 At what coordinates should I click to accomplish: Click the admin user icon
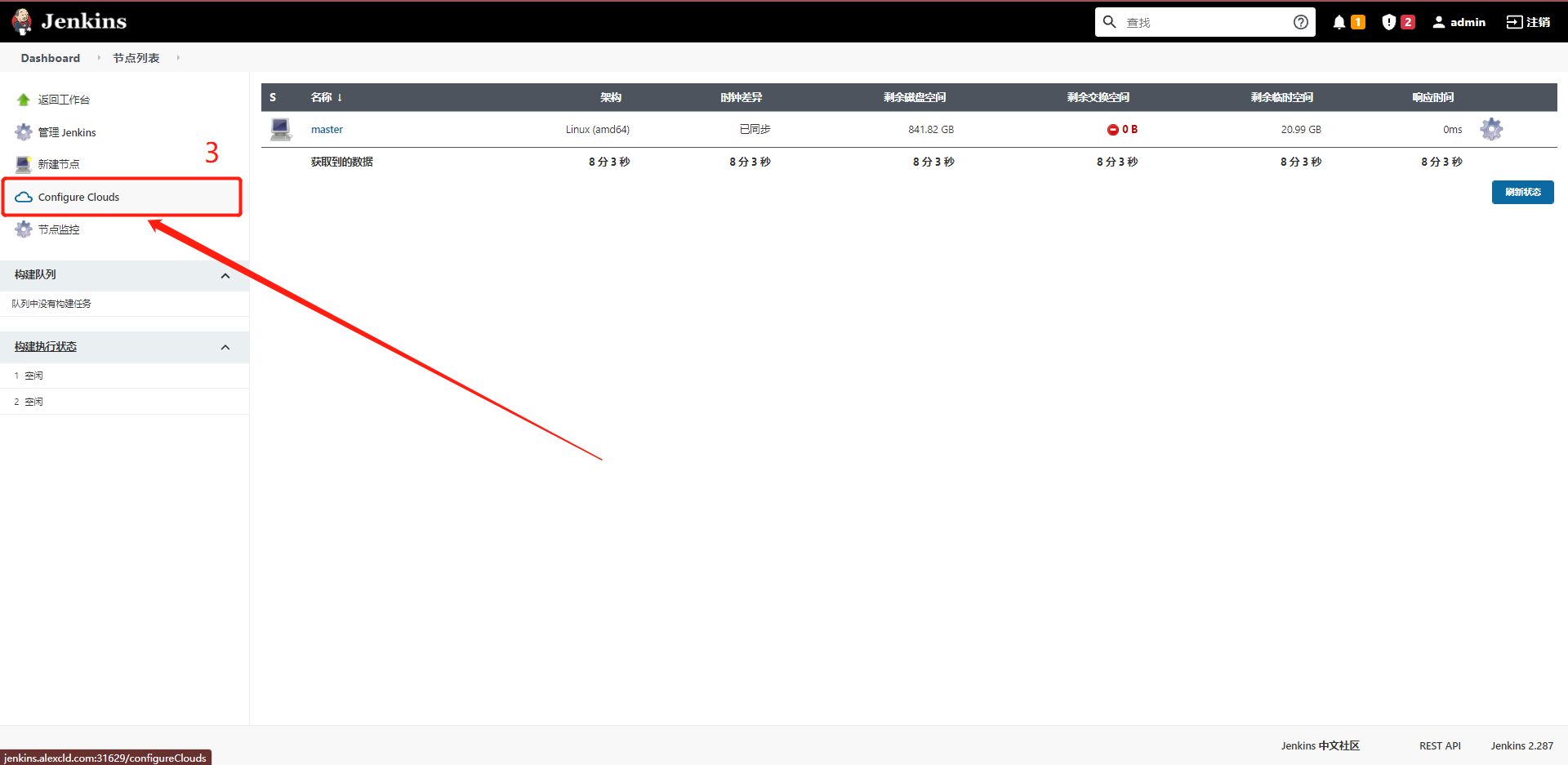click(x=1439, y=22)
